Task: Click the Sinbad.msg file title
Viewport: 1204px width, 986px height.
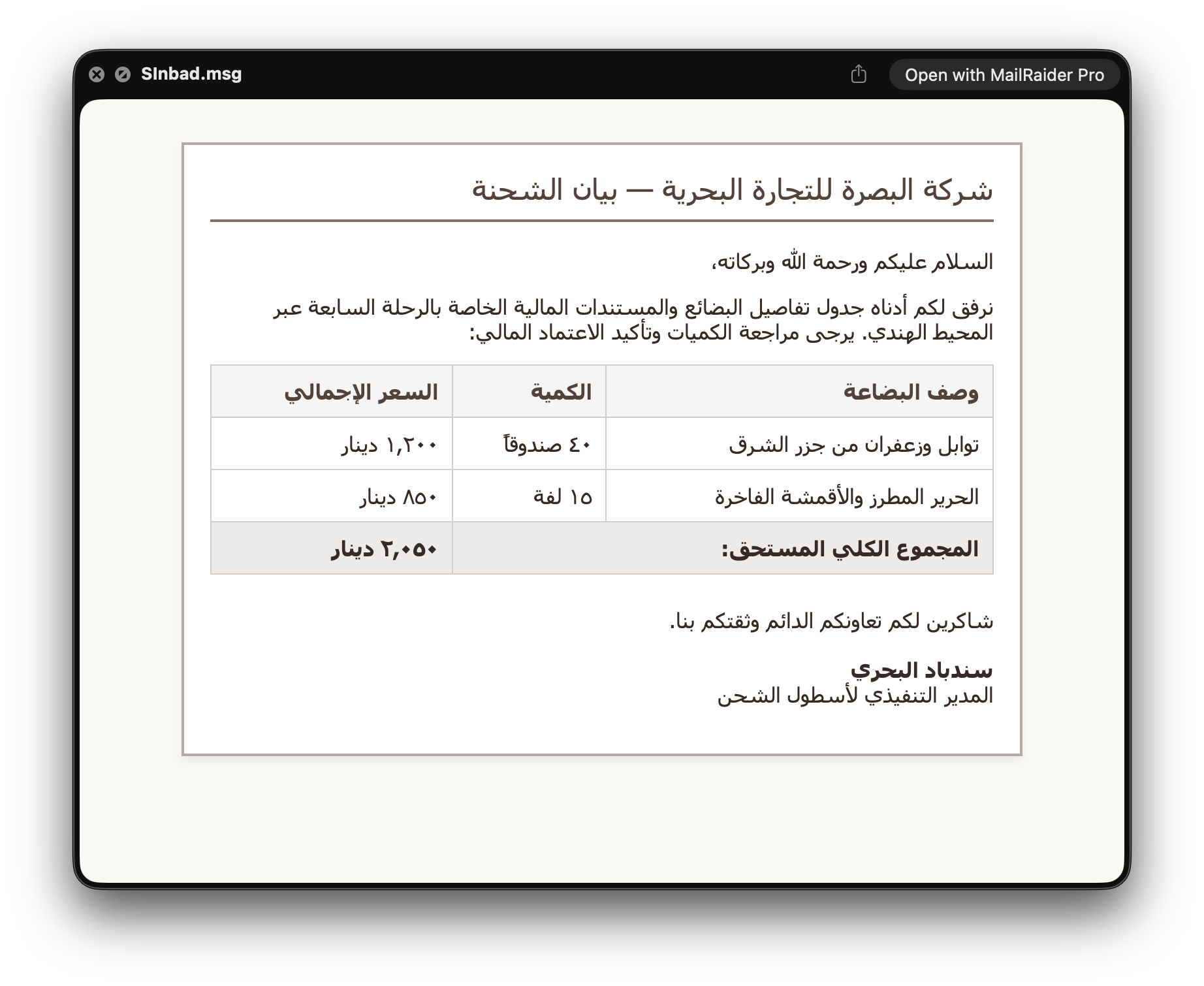Action: [191, 74]
